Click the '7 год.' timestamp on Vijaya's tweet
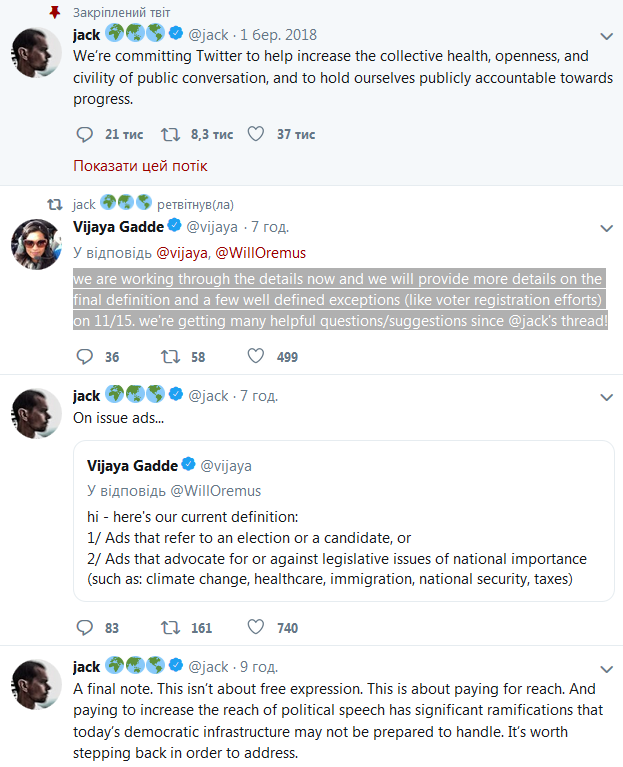 point(269,227)
